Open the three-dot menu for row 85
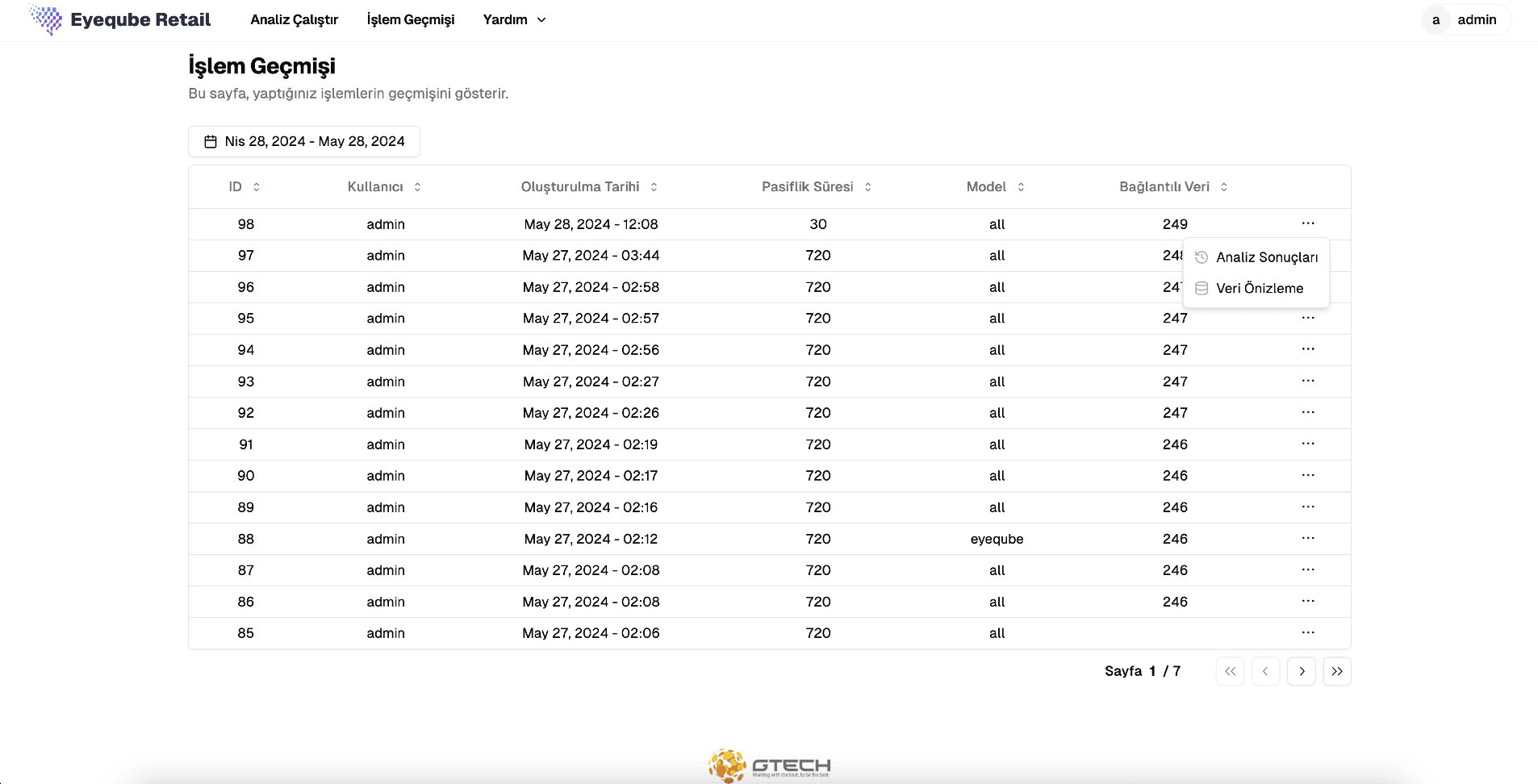Screen dimensions: 1538x784 click(x=1308, y=632)
